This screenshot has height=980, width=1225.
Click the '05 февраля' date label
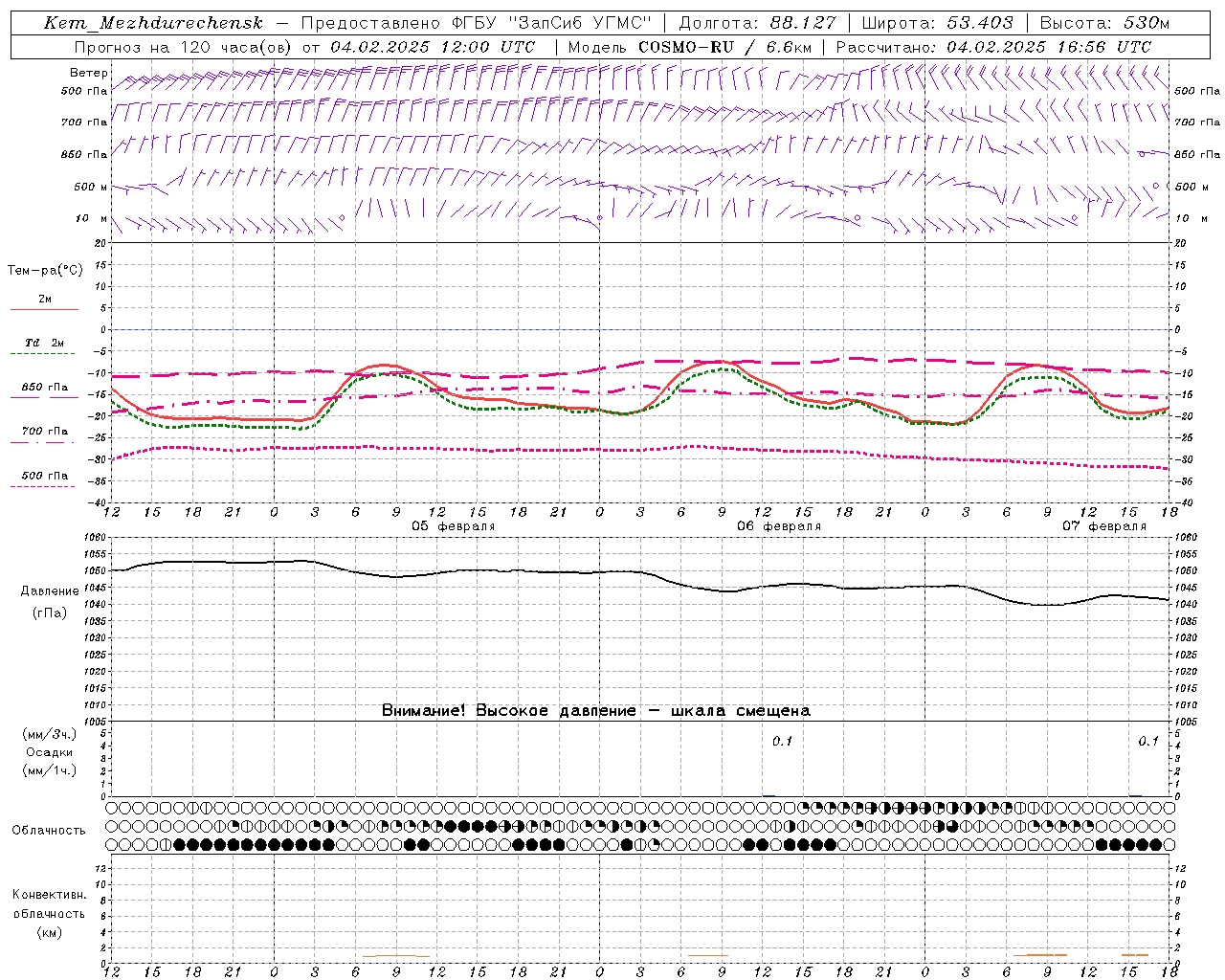pyautogui.click(x=454, y=526)
